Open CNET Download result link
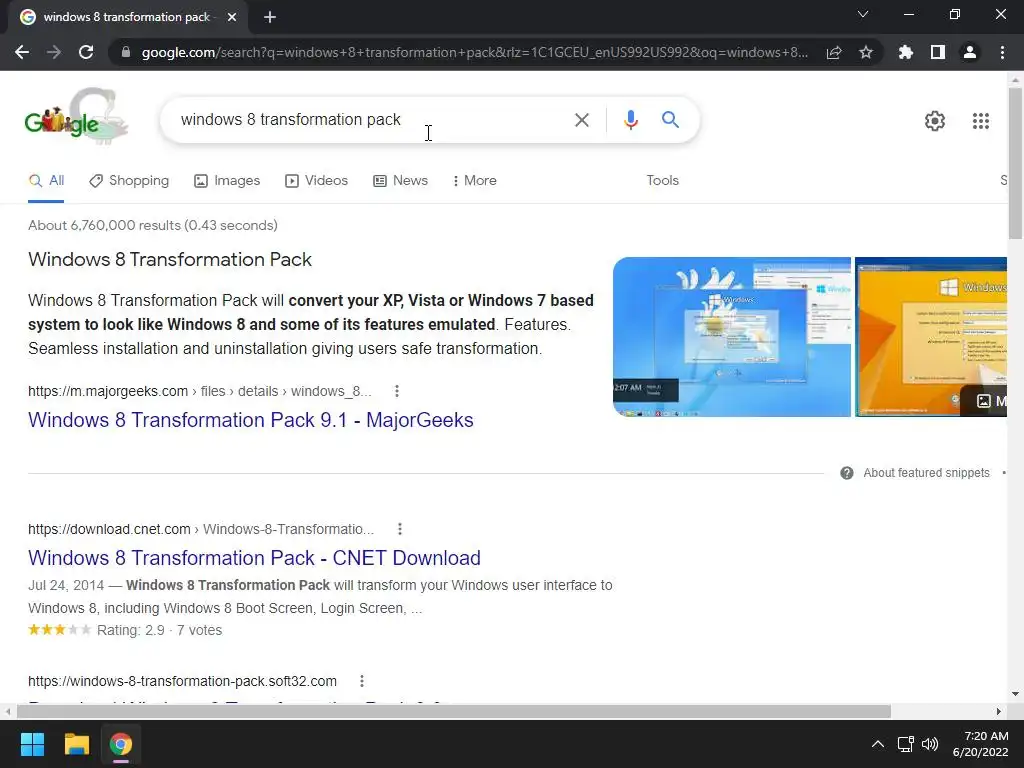 (x=254, y=558)
